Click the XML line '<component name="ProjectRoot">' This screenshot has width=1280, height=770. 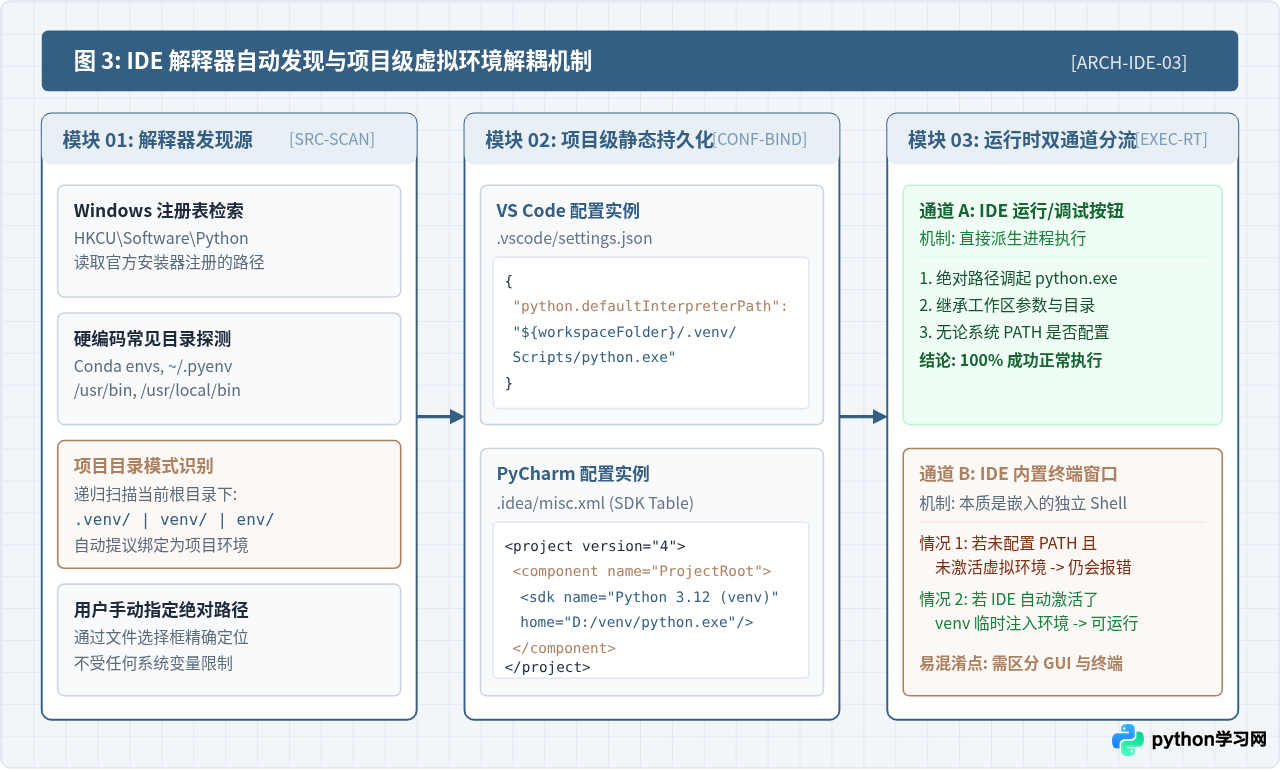pyautogui.click(x=642, y=571)
